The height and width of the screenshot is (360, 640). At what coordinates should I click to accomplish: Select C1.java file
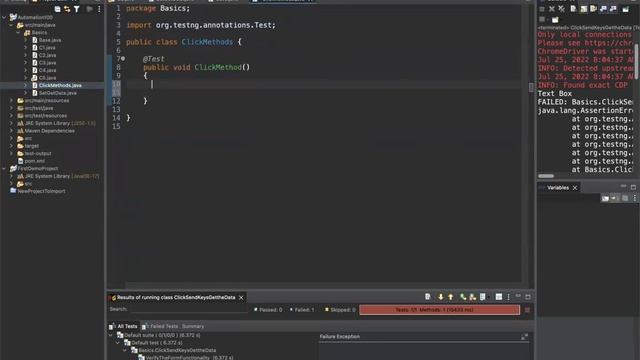[x=47, y=48]
